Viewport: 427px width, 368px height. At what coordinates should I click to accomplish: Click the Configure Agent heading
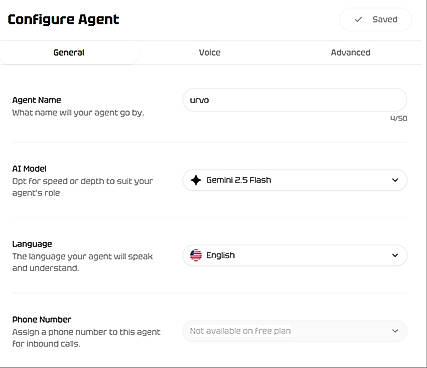[63, 20]
